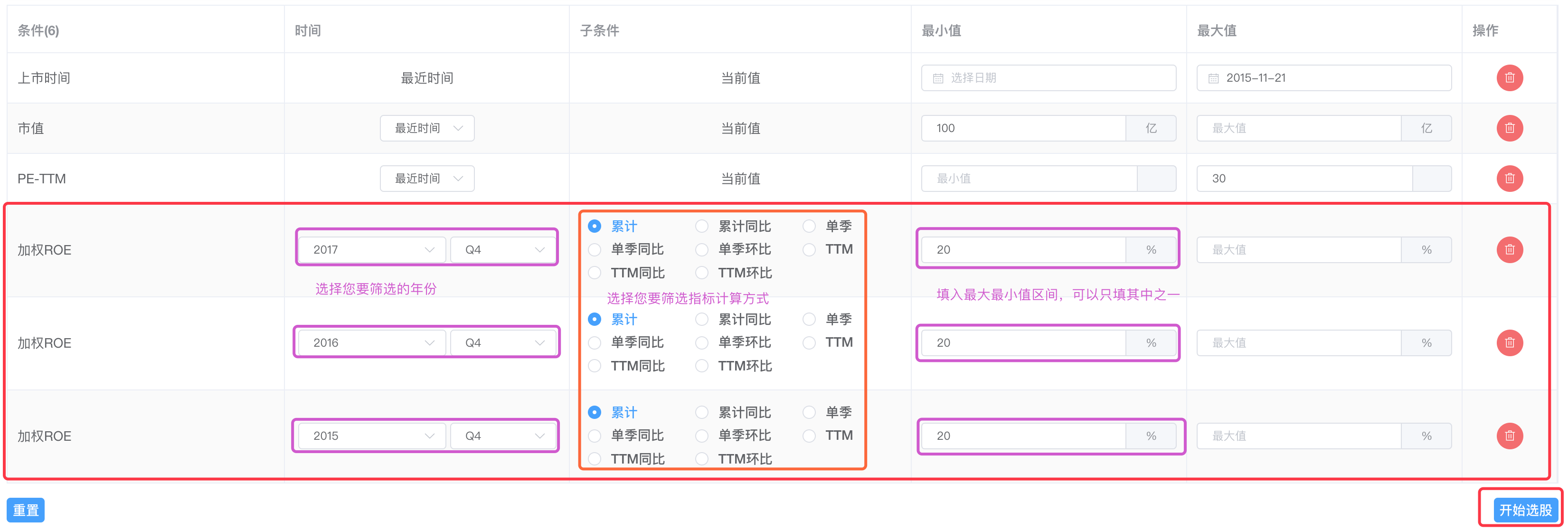
Task: Select 单季环比 radio in 2017 ROE row
Action: coord(702,250)
